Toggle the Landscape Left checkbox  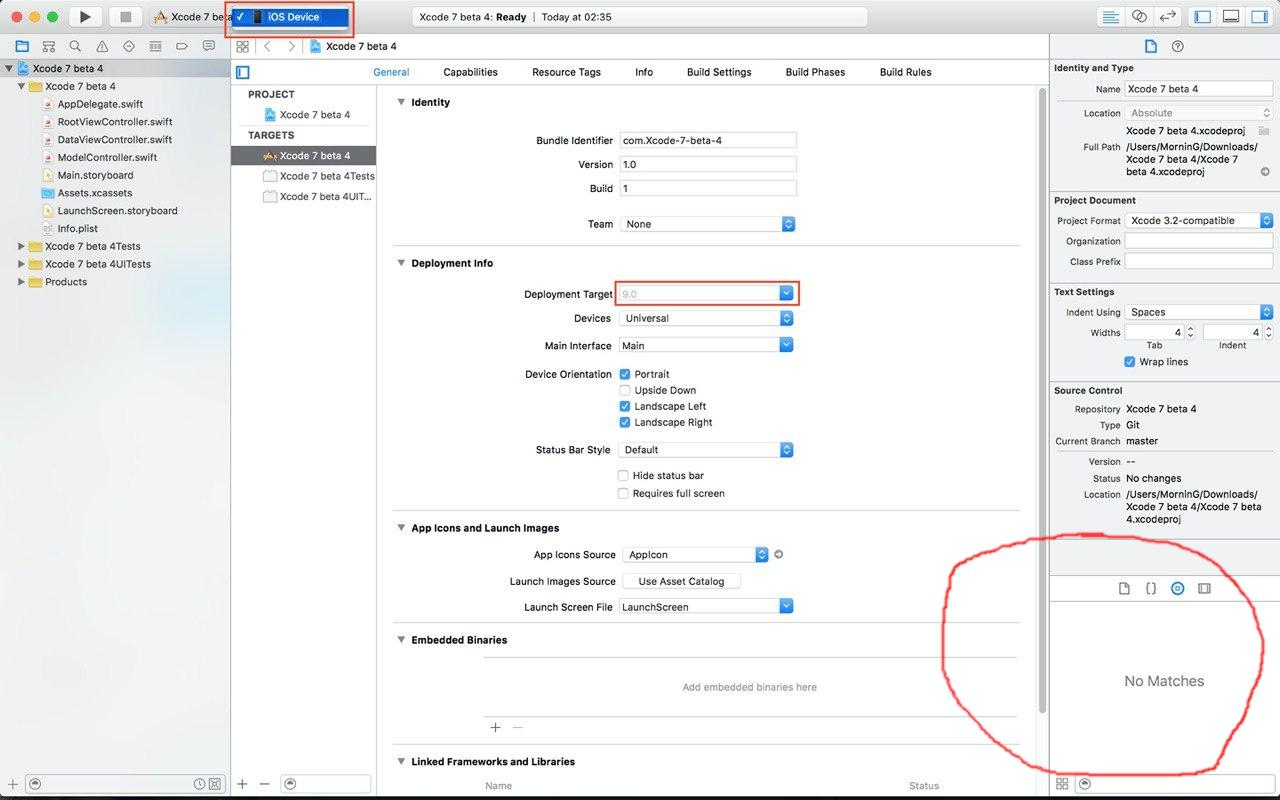625,406
